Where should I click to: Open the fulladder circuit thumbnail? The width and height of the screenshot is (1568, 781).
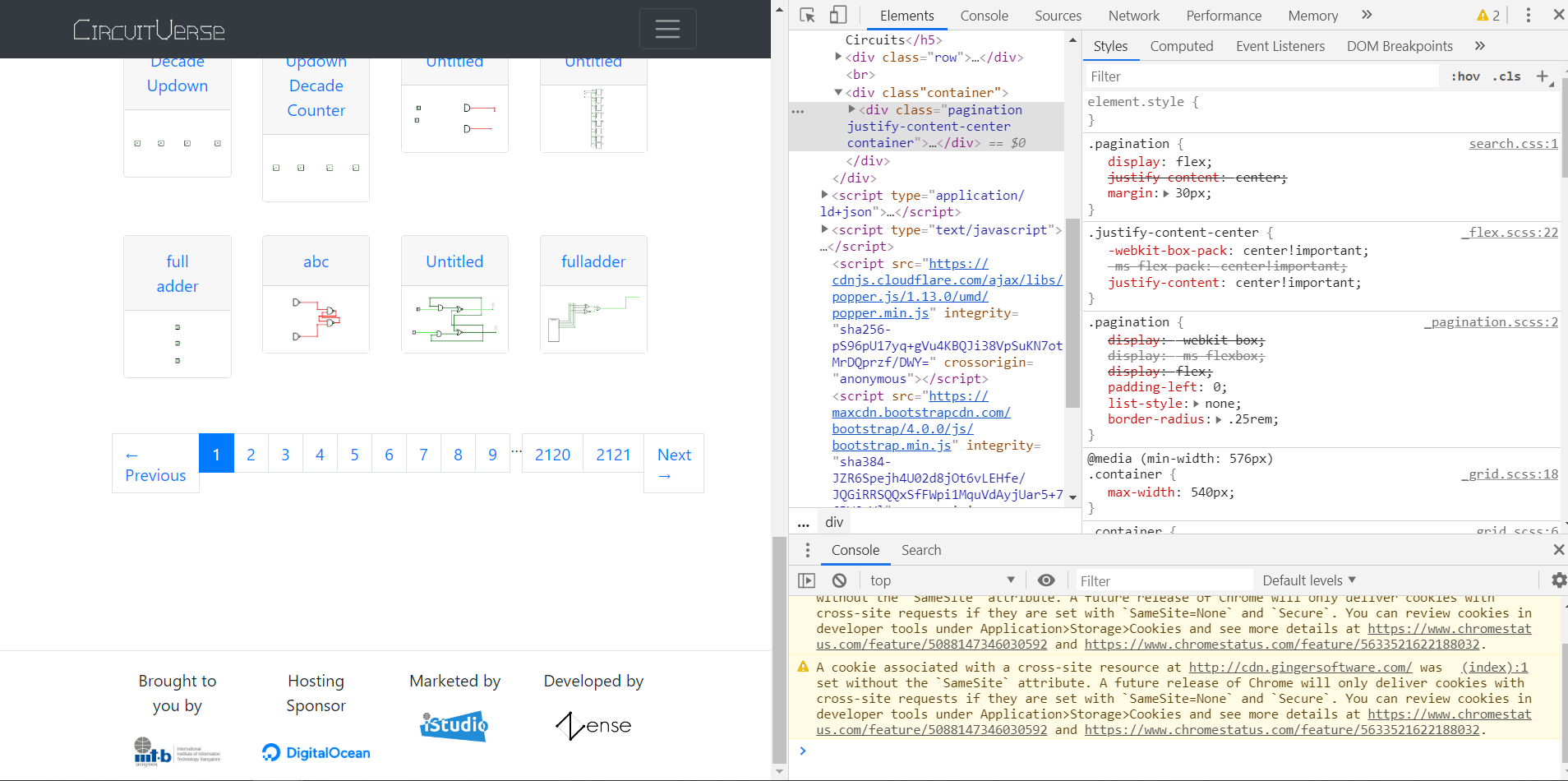tap(593, 319)
